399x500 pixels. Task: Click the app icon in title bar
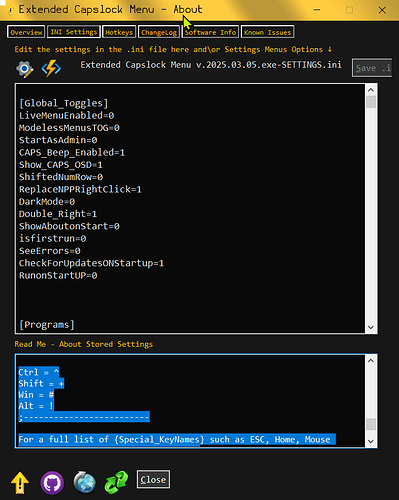pos(11,10)
